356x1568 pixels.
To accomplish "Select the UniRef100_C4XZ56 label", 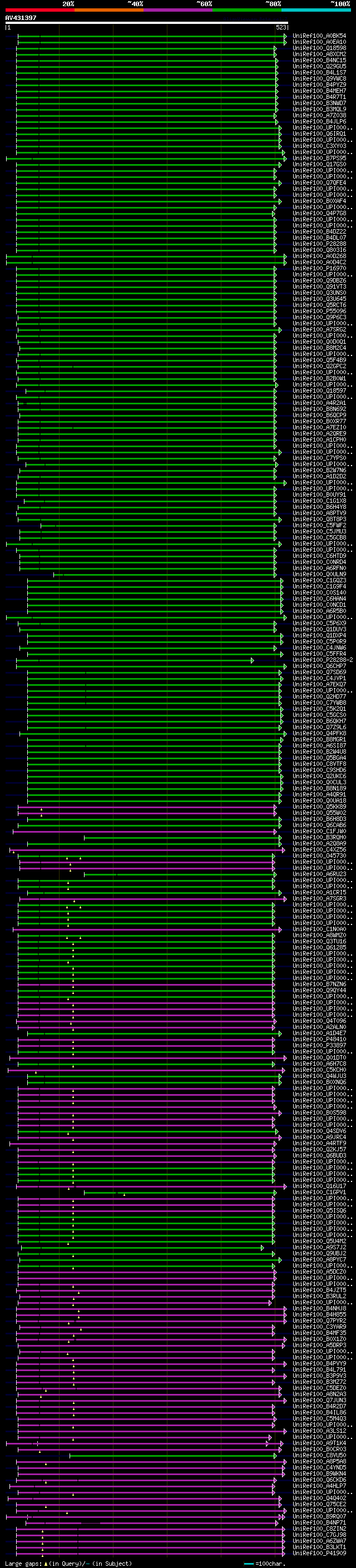I will pyautogui.click(x=319, y=850).
